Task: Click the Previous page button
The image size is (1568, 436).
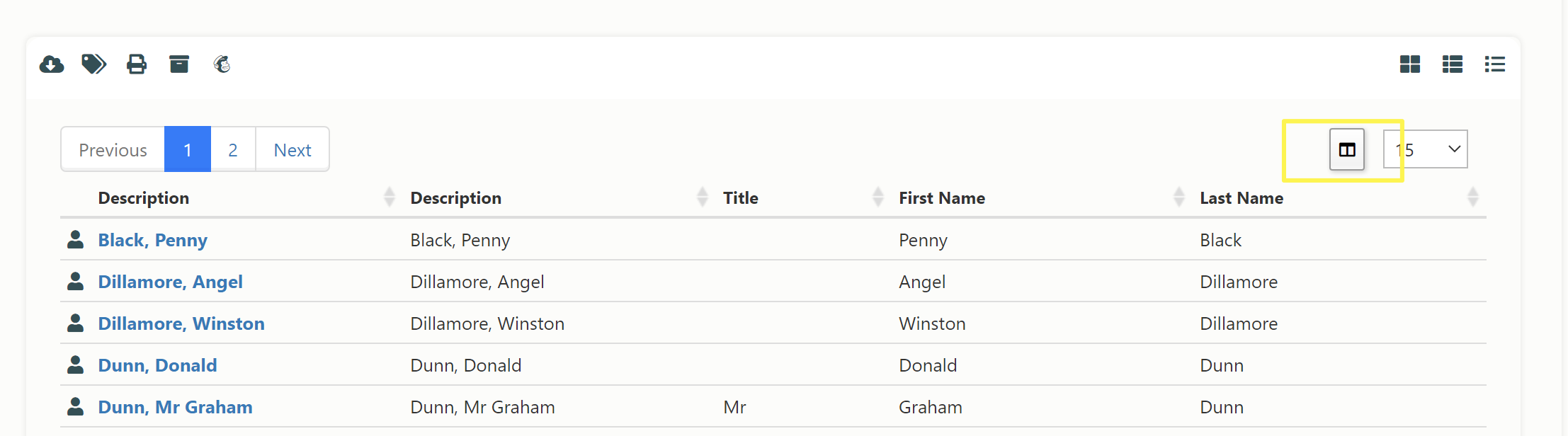Action: 113,149
